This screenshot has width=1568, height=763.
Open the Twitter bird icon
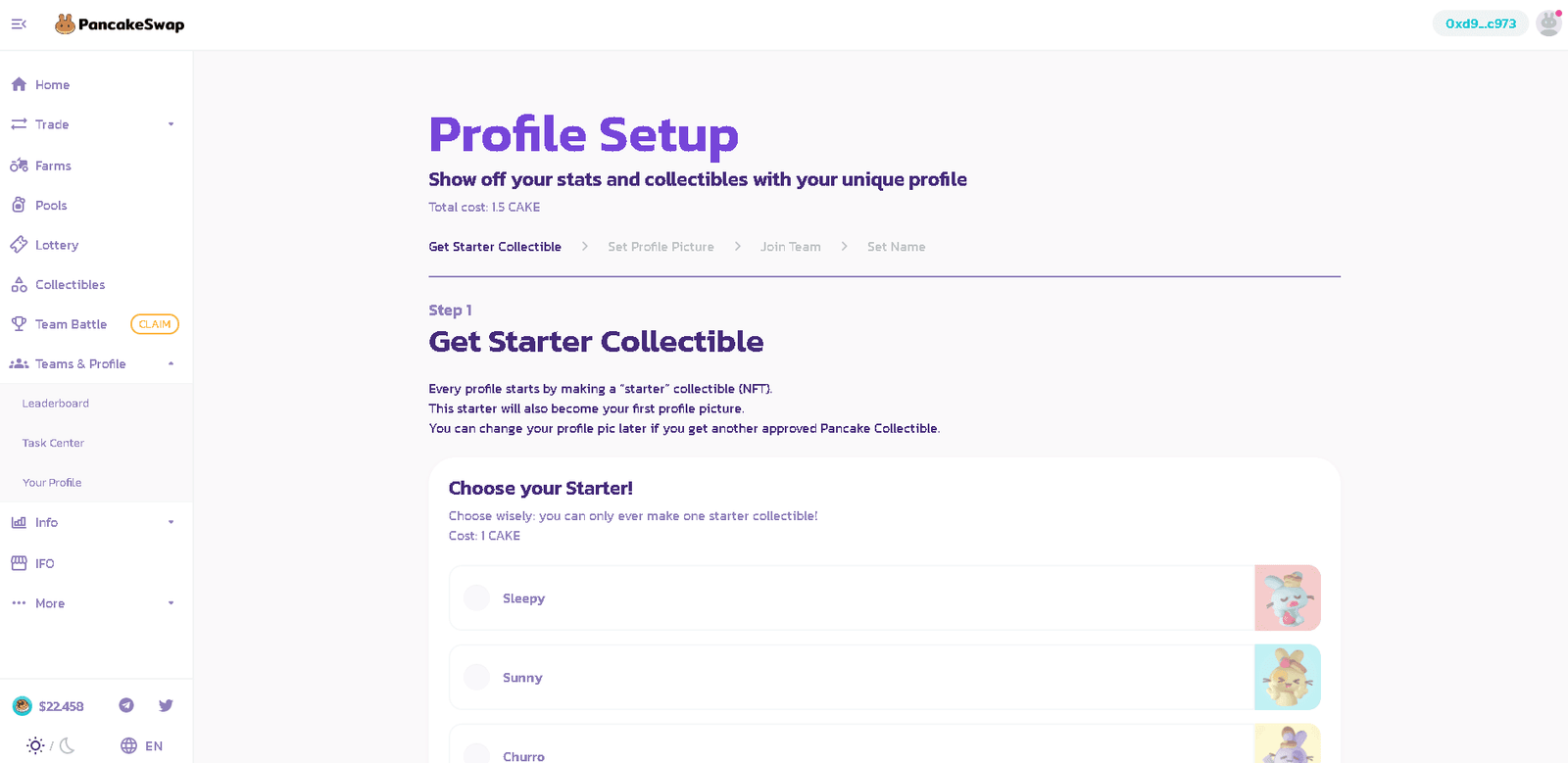tap(166, 705)
